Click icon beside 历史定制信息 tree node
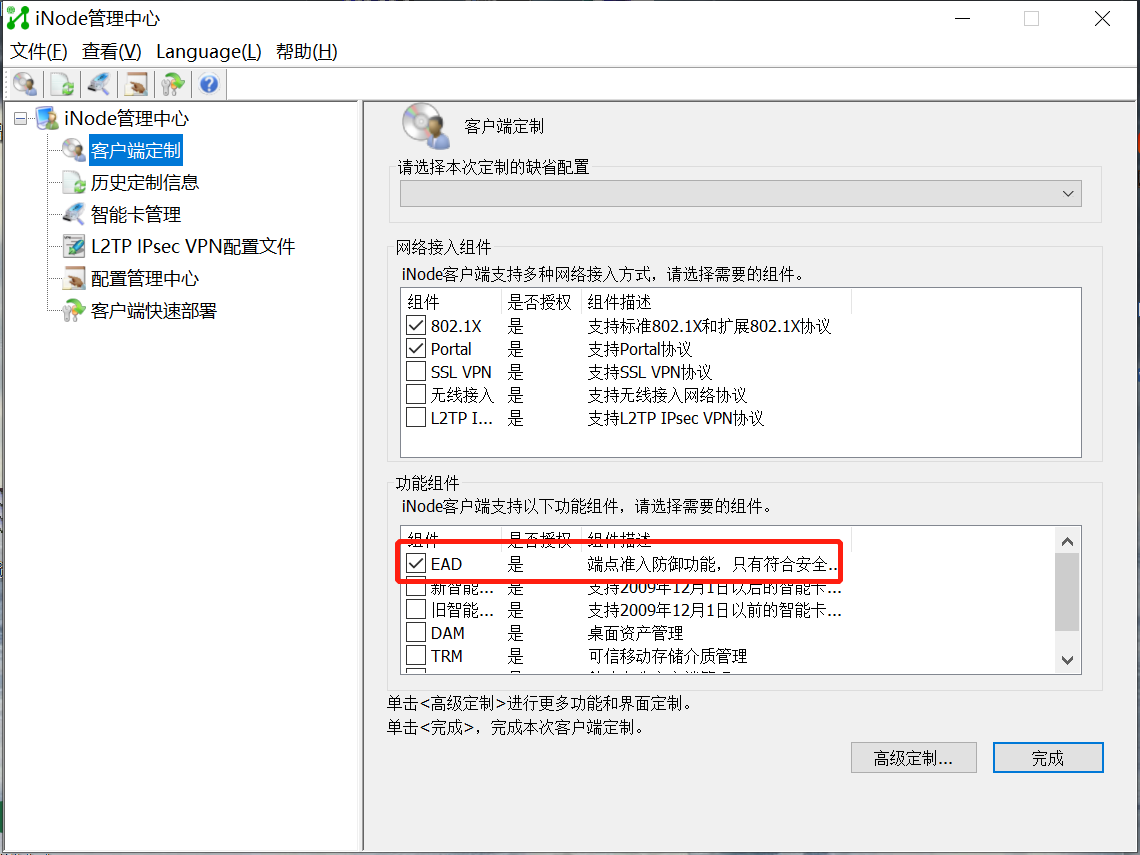1140x855 pixels. 73,182
